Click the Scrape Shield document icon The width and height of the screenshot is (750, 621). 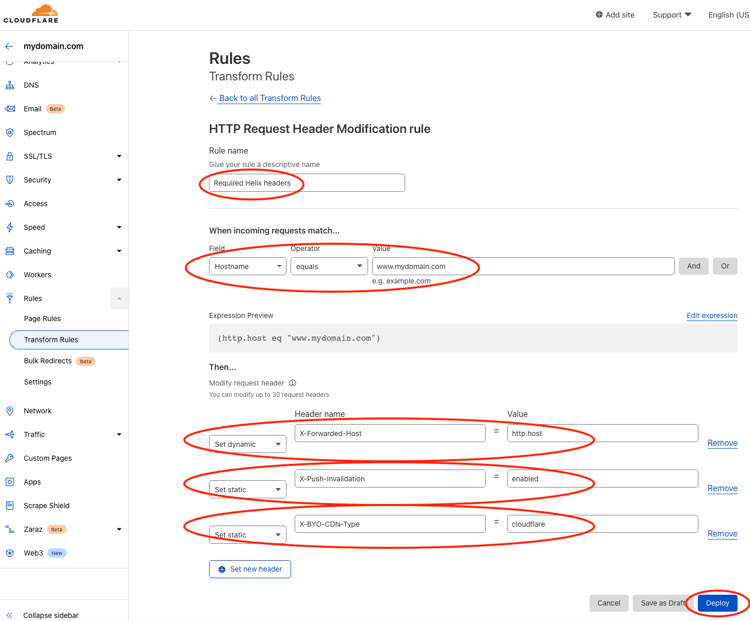[10, 506]
